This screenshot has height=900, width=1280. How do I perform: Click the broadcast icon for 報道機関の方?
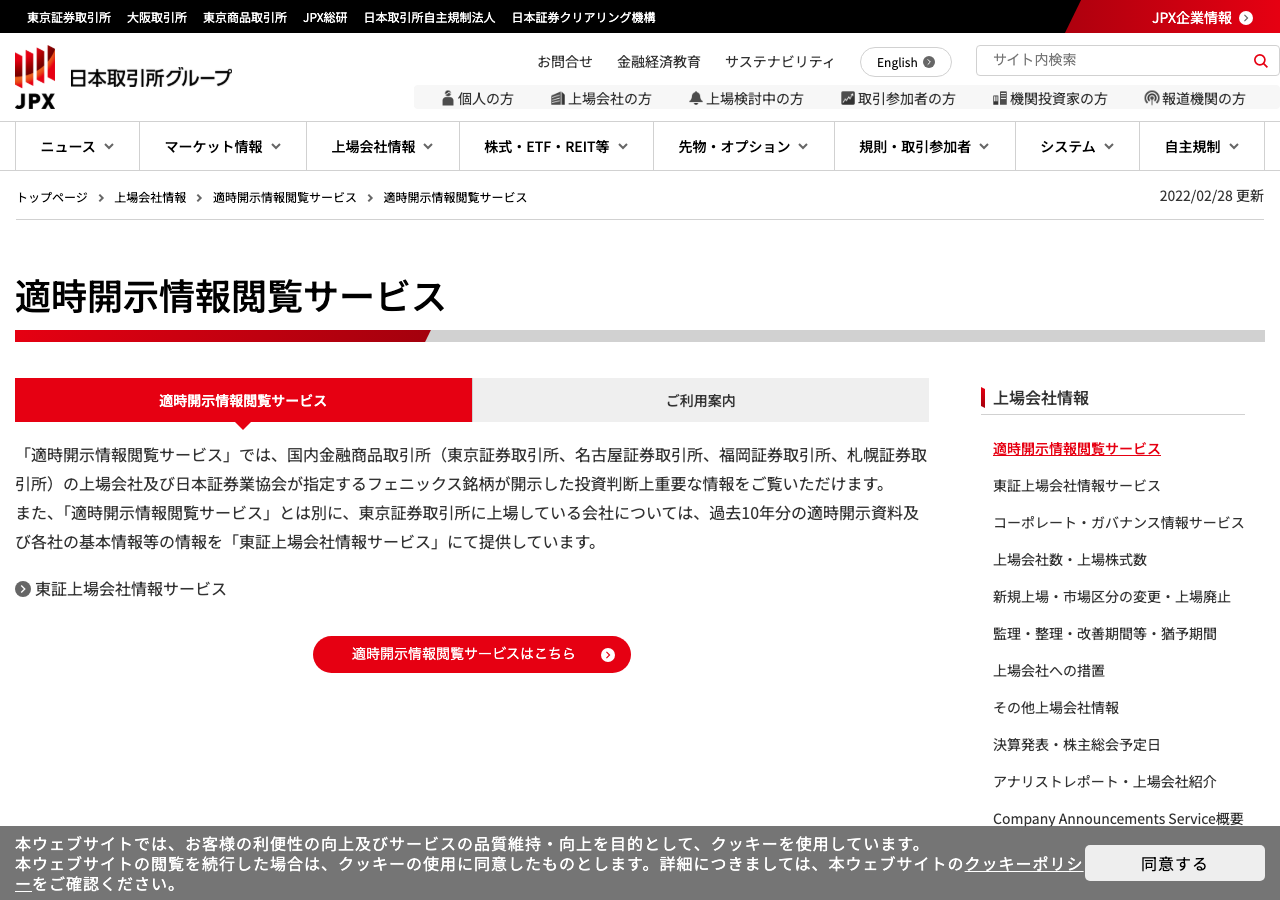coord(1152,98)
